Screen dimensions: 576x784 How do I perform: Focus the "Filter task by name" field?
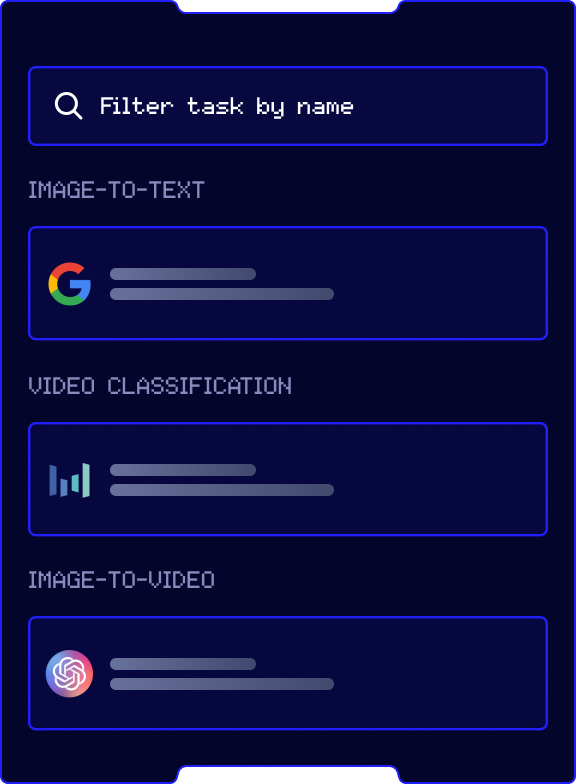(x=288, y=106)
